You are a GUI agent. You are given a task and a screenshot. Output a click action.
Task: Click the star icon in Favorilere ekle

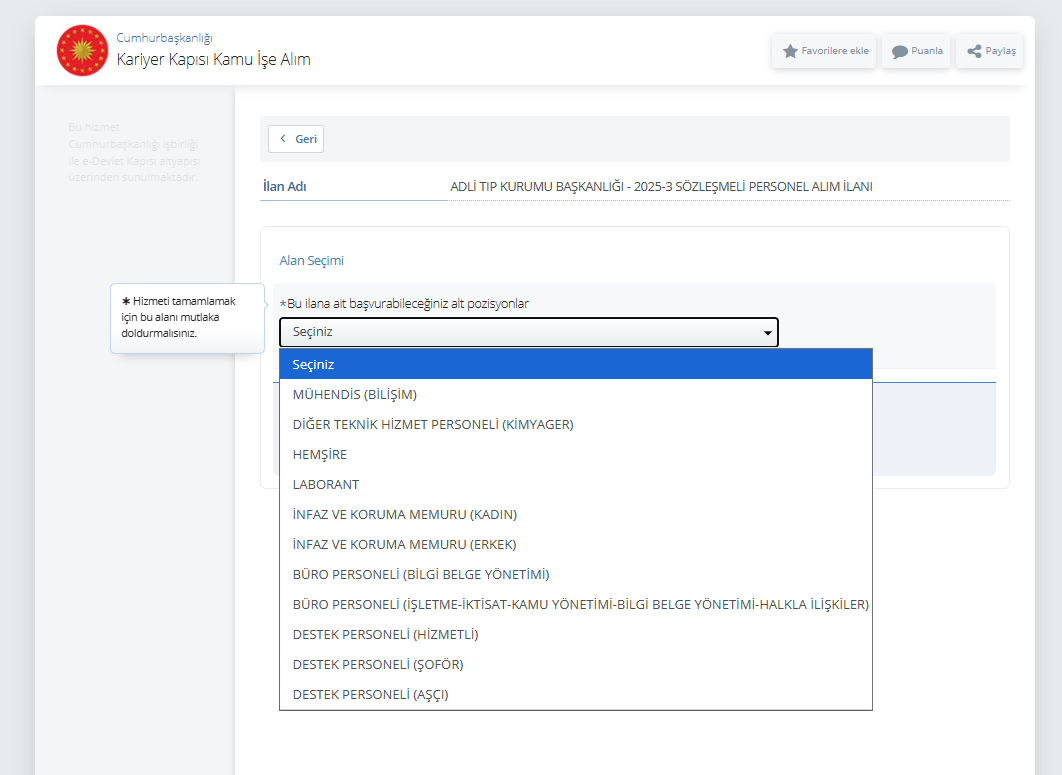(790, 51)
